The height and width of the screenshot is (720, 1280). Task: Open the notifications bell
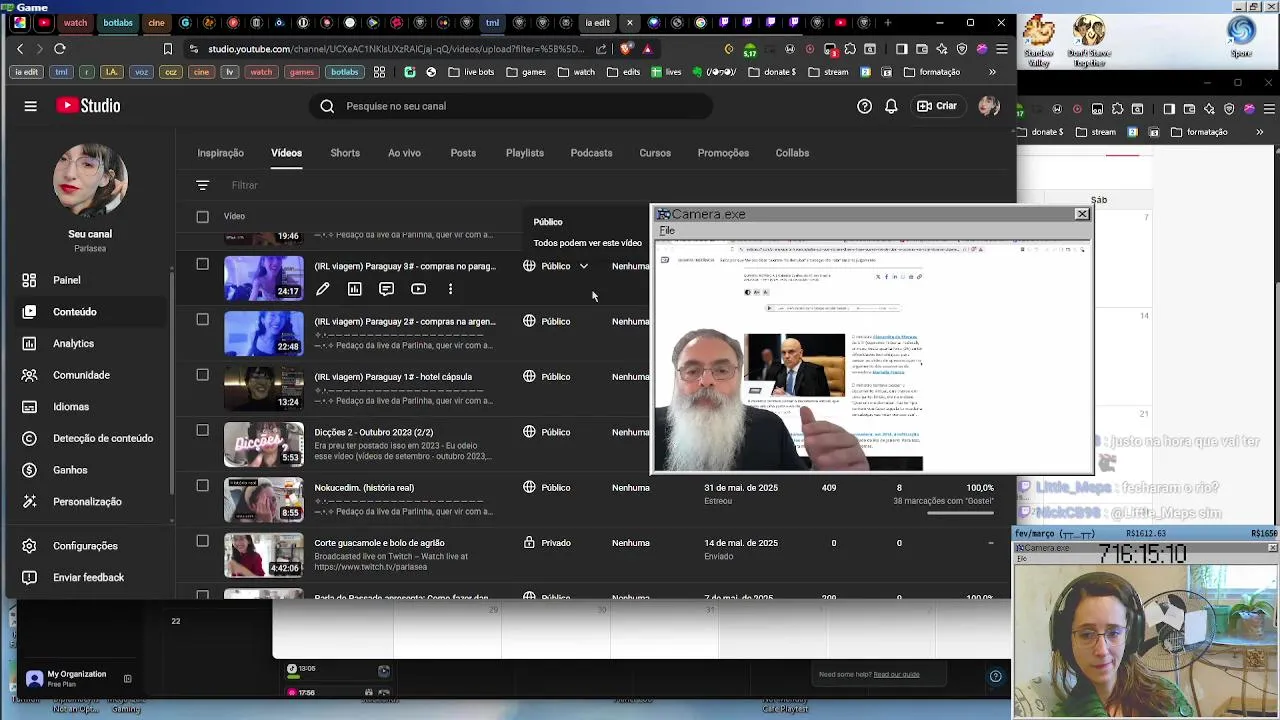coord(891,106)
